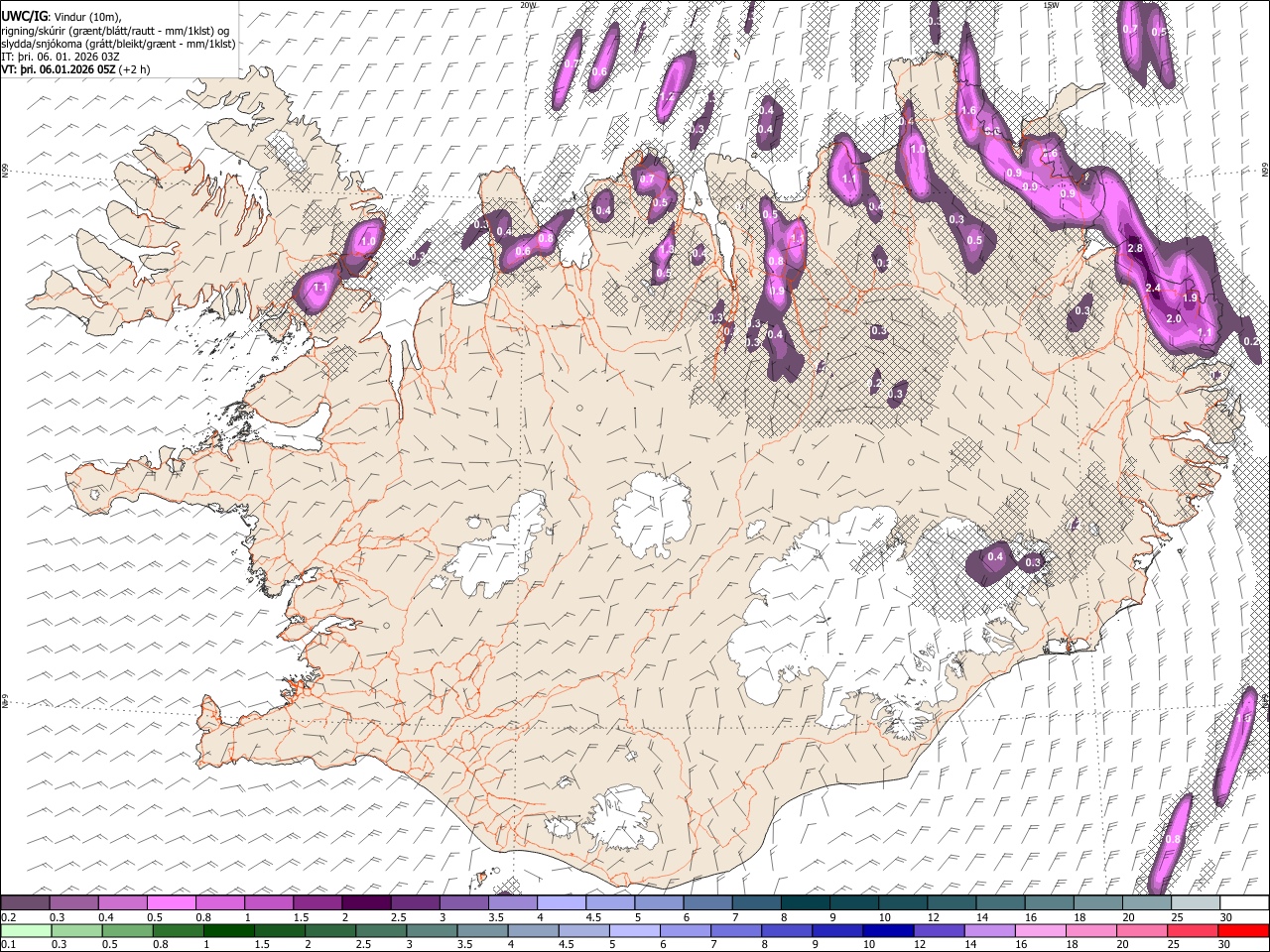Click the '2.4' snowfall value on map
The width and height of the screenshot is (1270, 952).
tap(1153, 288)
